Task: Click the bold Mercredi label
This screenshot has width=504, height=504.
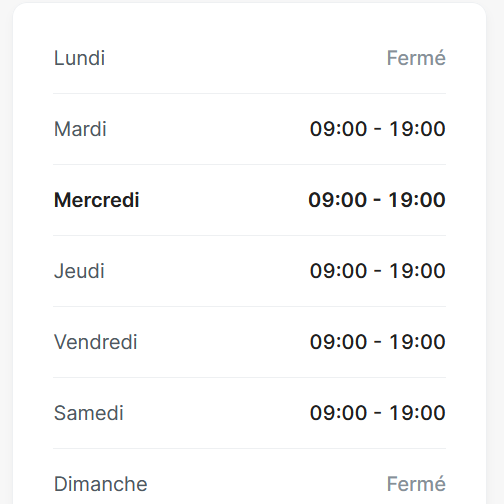Action: pos(96,200)
